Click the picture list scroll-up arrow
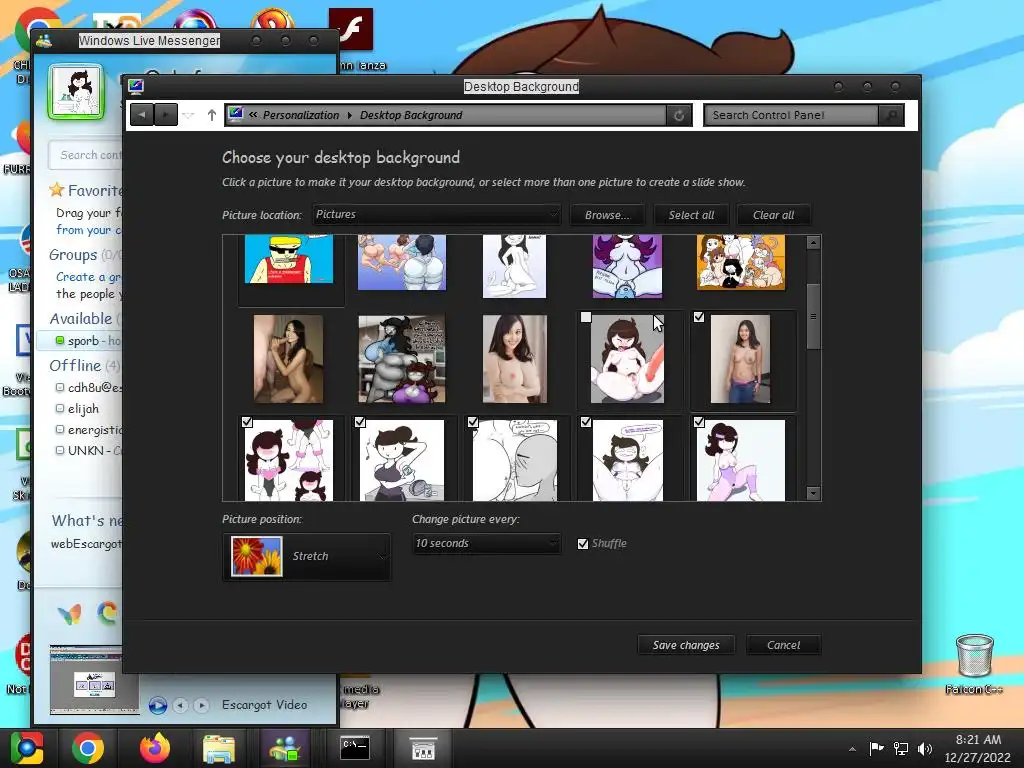The image size is (1024, 768). point(813,242)
